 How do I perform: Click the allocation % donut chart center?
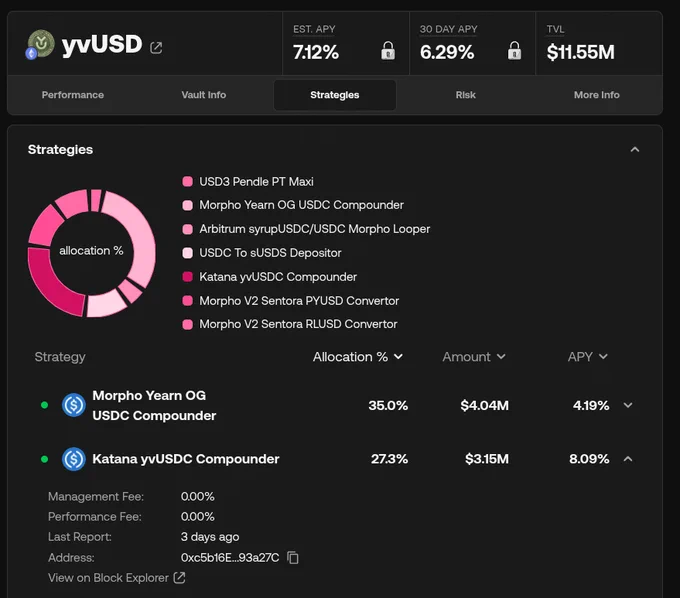point(92,251)
